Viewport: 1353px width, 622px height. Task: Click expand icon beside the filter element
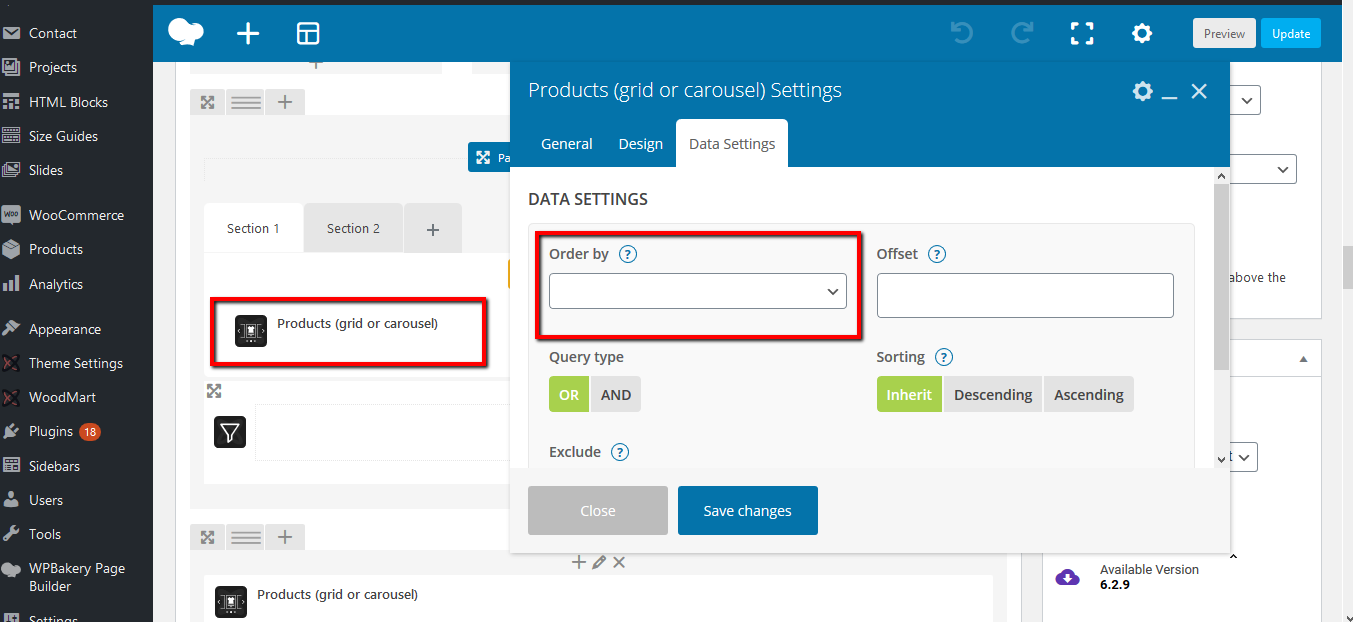214,391
